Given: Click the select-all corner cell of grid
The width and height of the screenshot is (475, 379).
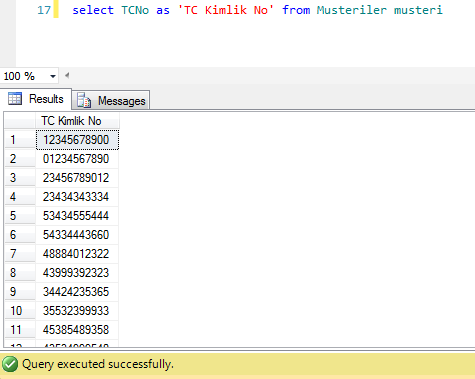Looking at the screenshot, I should 20,121.
